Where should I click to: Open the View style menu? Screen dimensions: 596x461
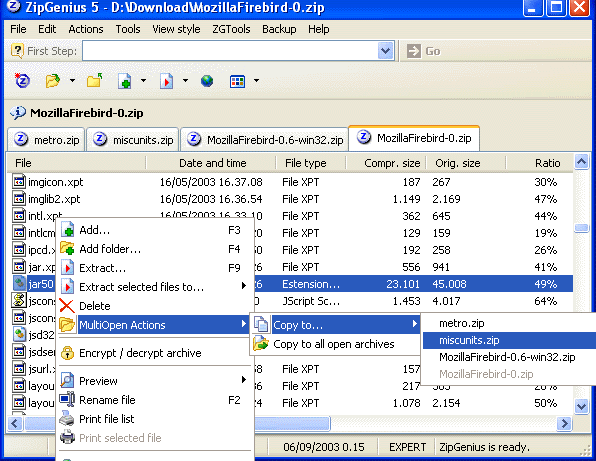(x=176, y=29)
